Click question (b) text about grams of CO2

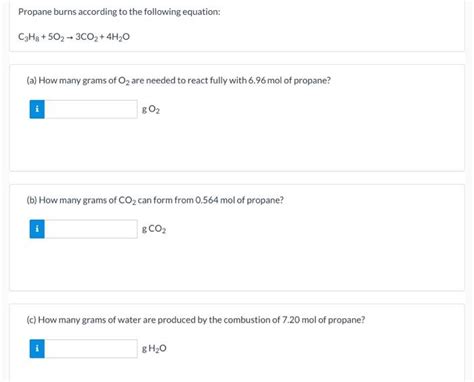(155, 200)
